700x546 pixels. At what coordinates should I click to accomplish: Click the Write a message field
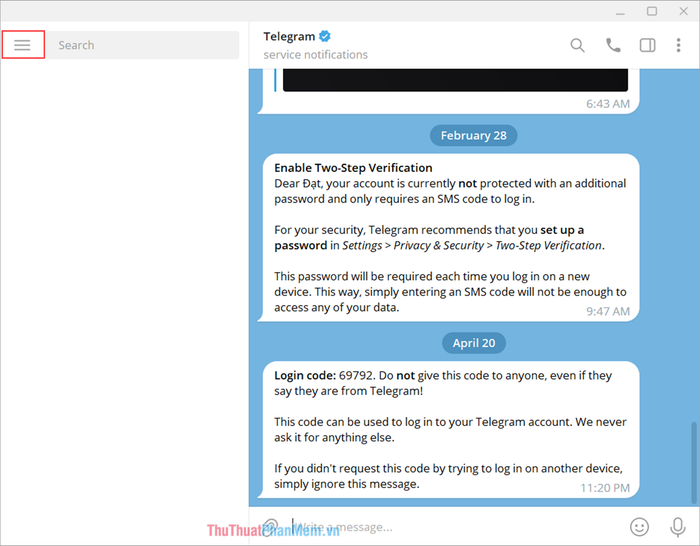coord(455,527)
